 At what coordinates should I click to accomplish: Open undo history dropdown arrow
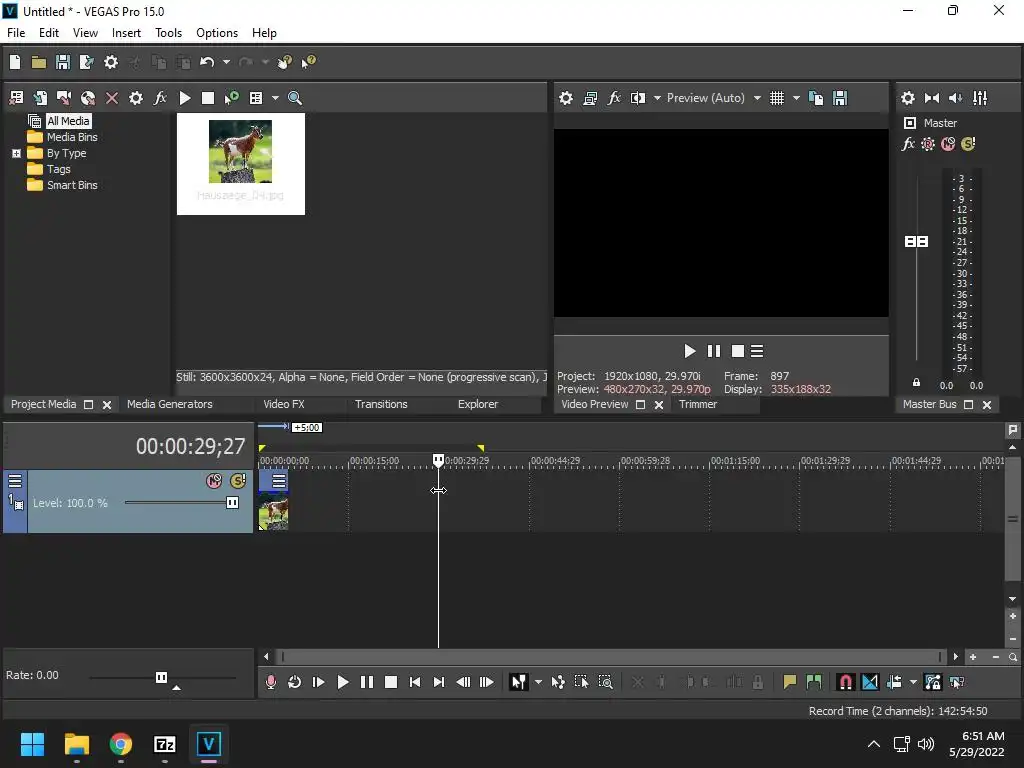[x=226, y=62]
